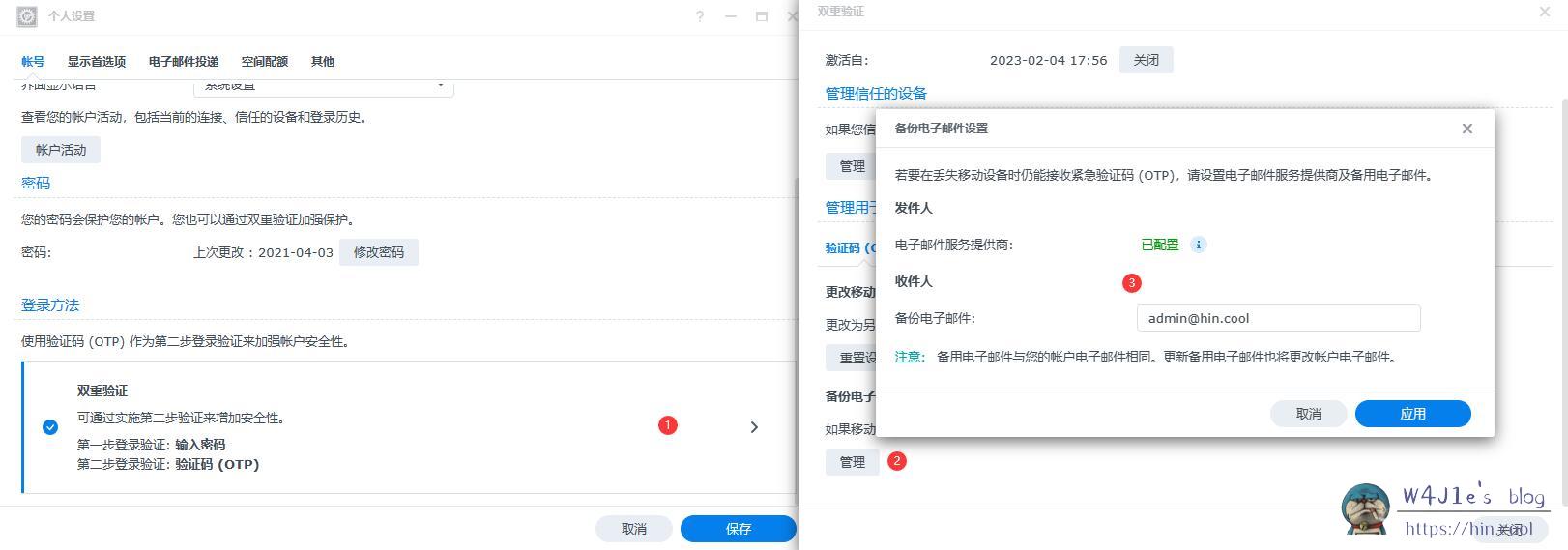The width and height of the screenshot is (1568, 550).
Task: Open help question mark in Personal Settings
Action: click(700, 16)
